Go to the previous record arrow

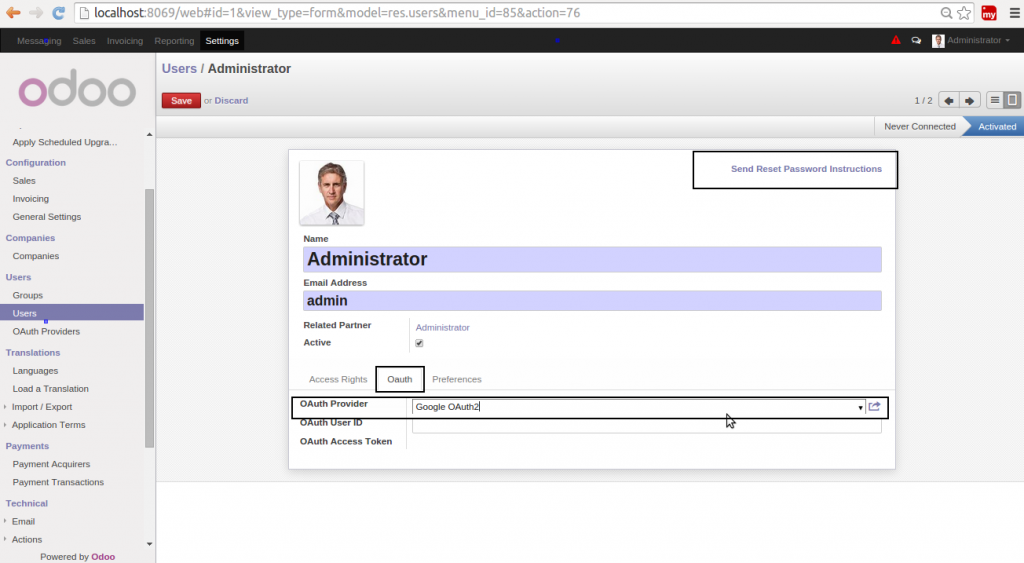coord(949,101)
